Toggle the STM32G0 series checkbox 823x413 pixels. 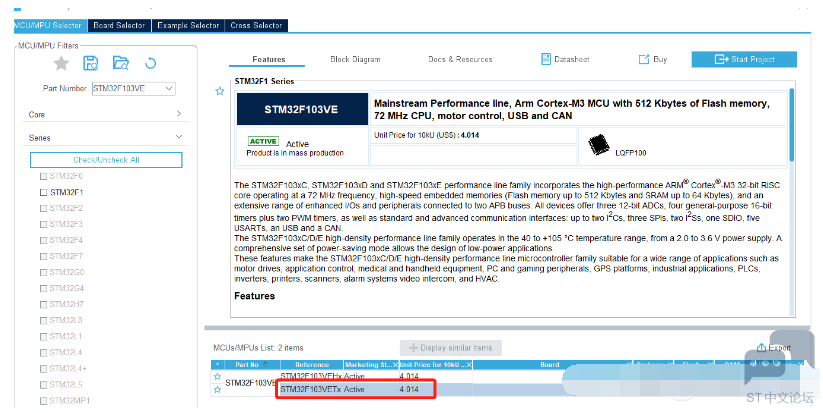coord(44,272)
